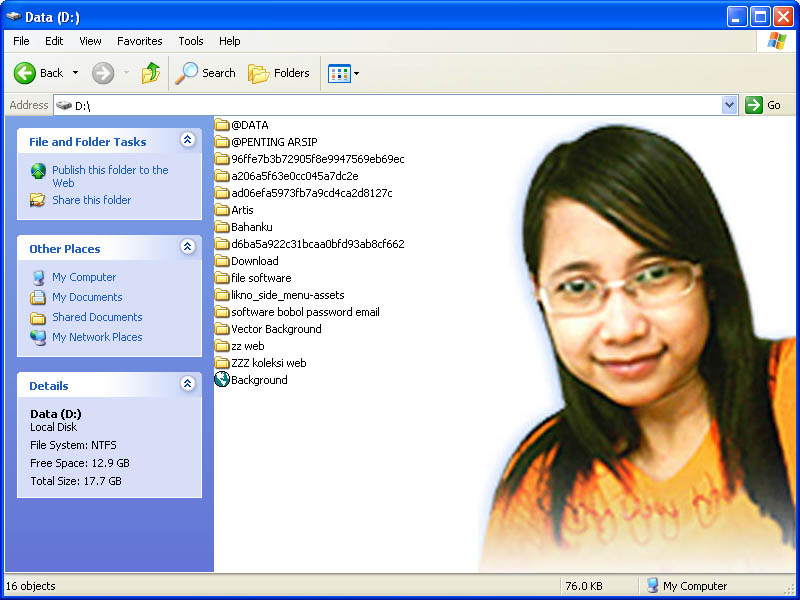Click the drive icon in title bar
This screenshot has width=800, height=600.
[x=14, y=16]
